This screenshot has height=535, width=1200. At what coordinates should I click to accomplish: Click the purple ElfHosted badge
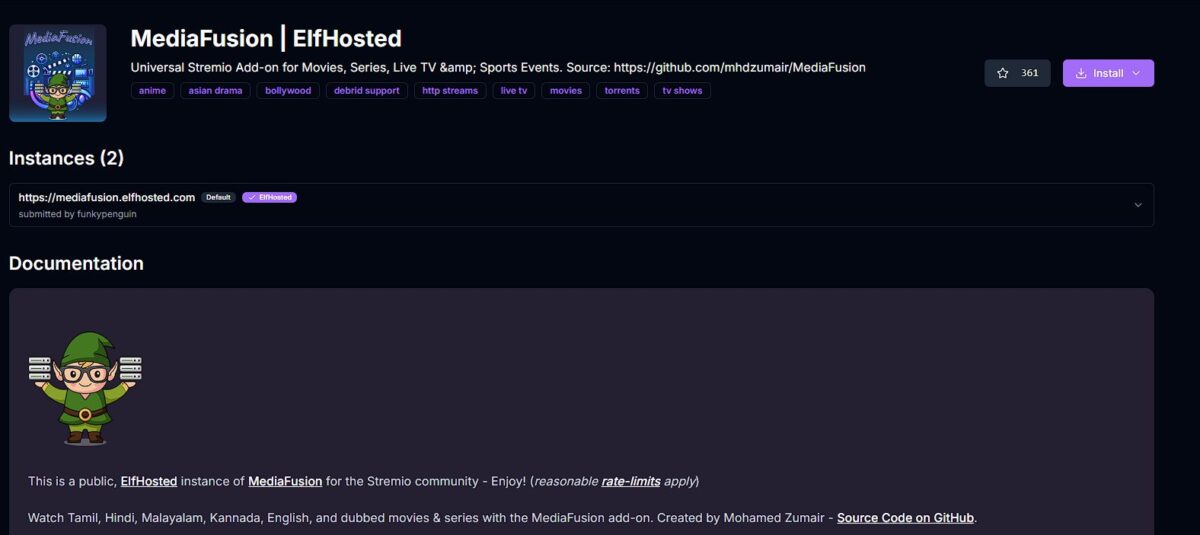tap(269, 197)
